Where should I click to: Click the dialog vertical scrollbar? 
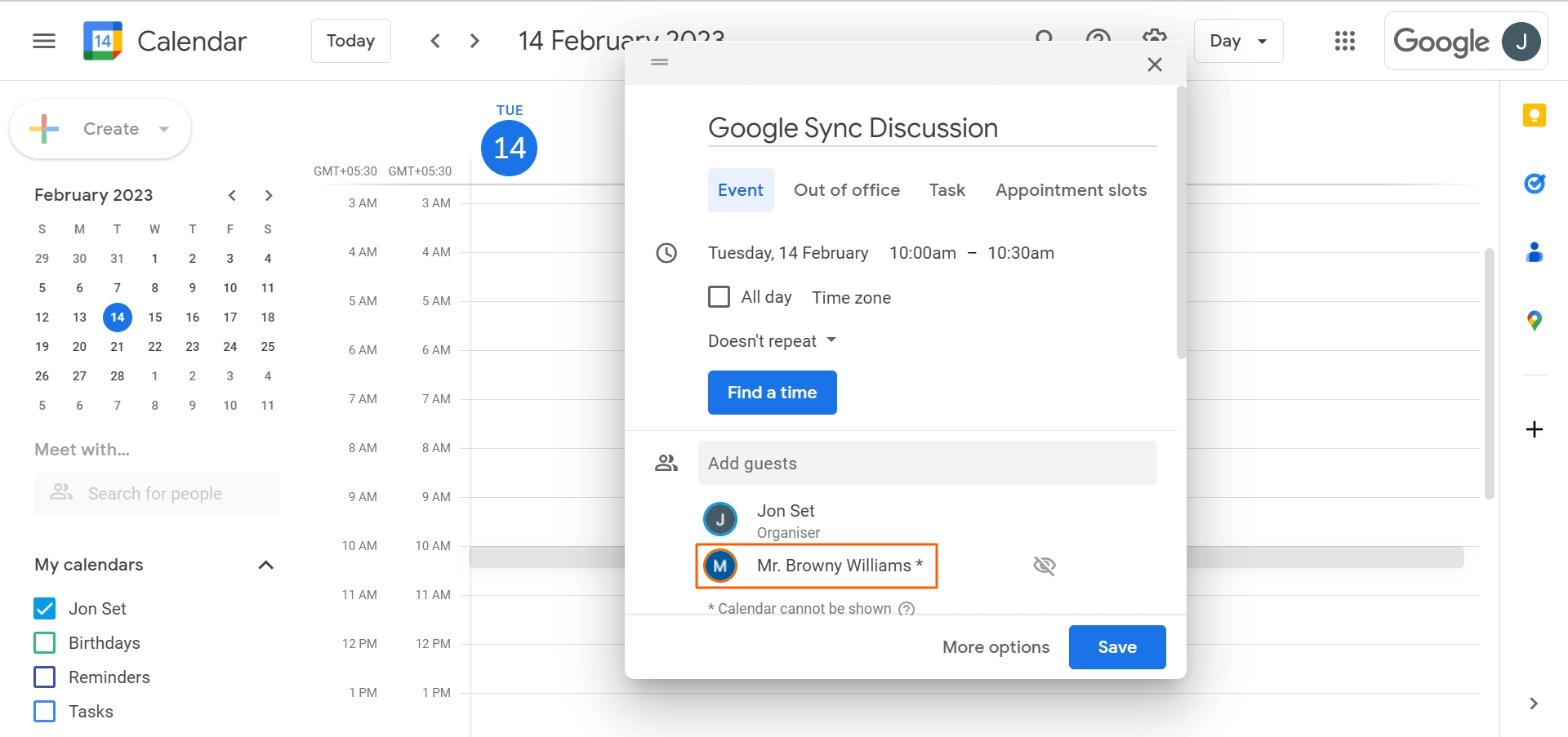1181,223
